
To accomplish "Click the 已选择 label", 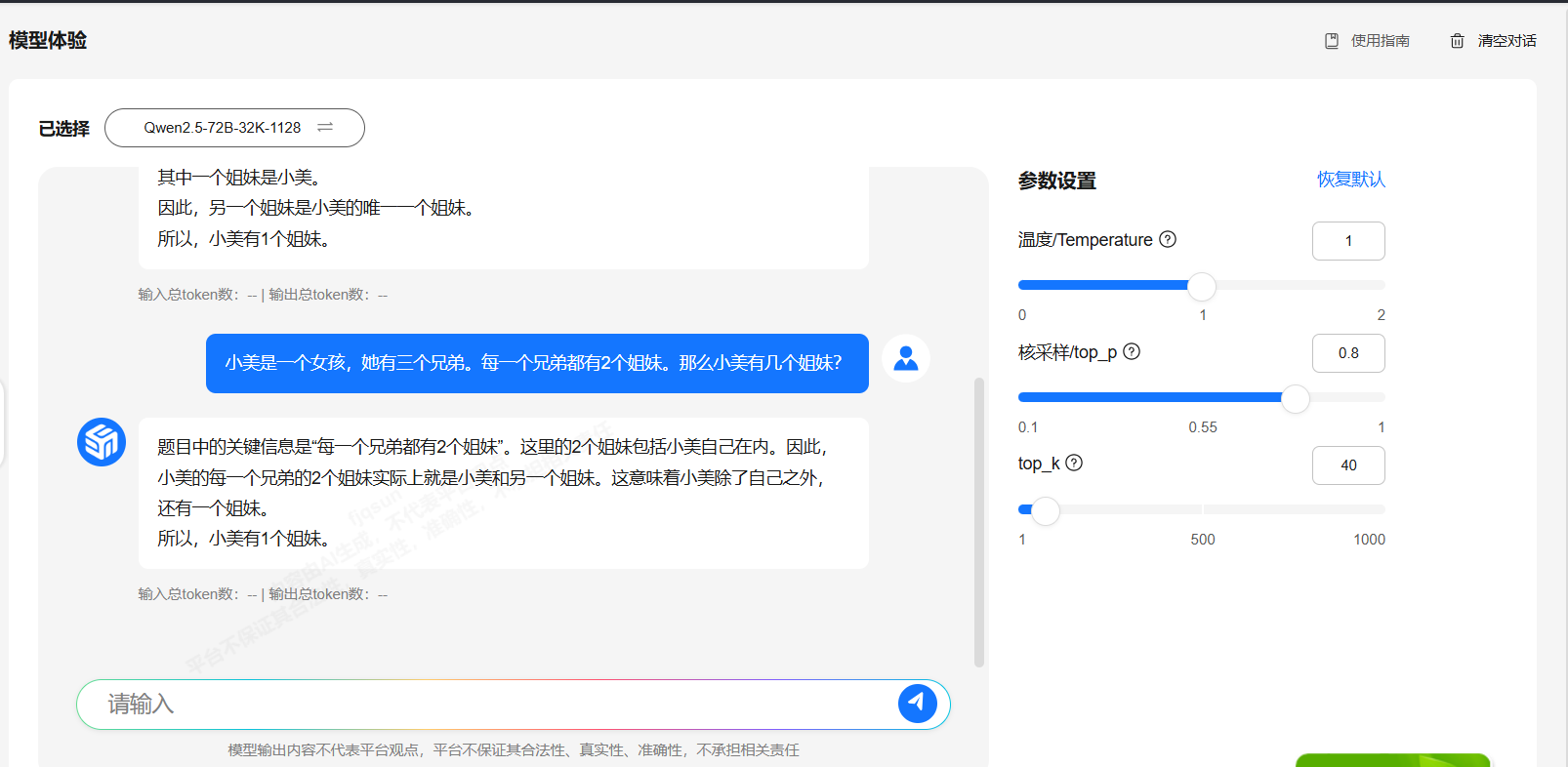I will (x=64, y=129).
